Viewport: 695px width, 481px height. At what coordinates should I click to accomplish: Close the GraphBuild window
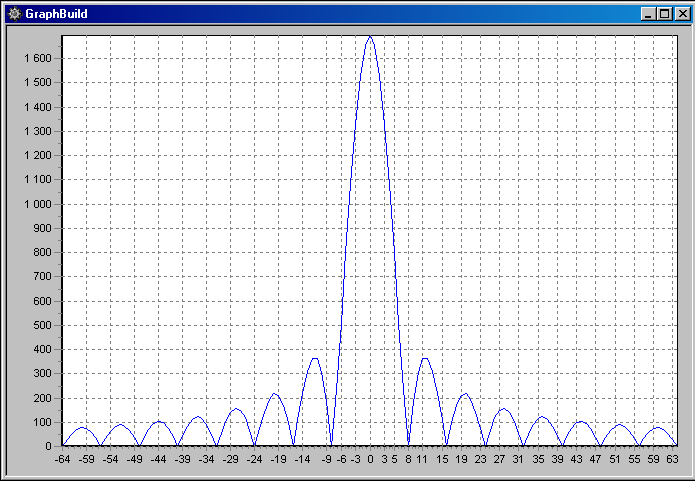pos(682,14)
